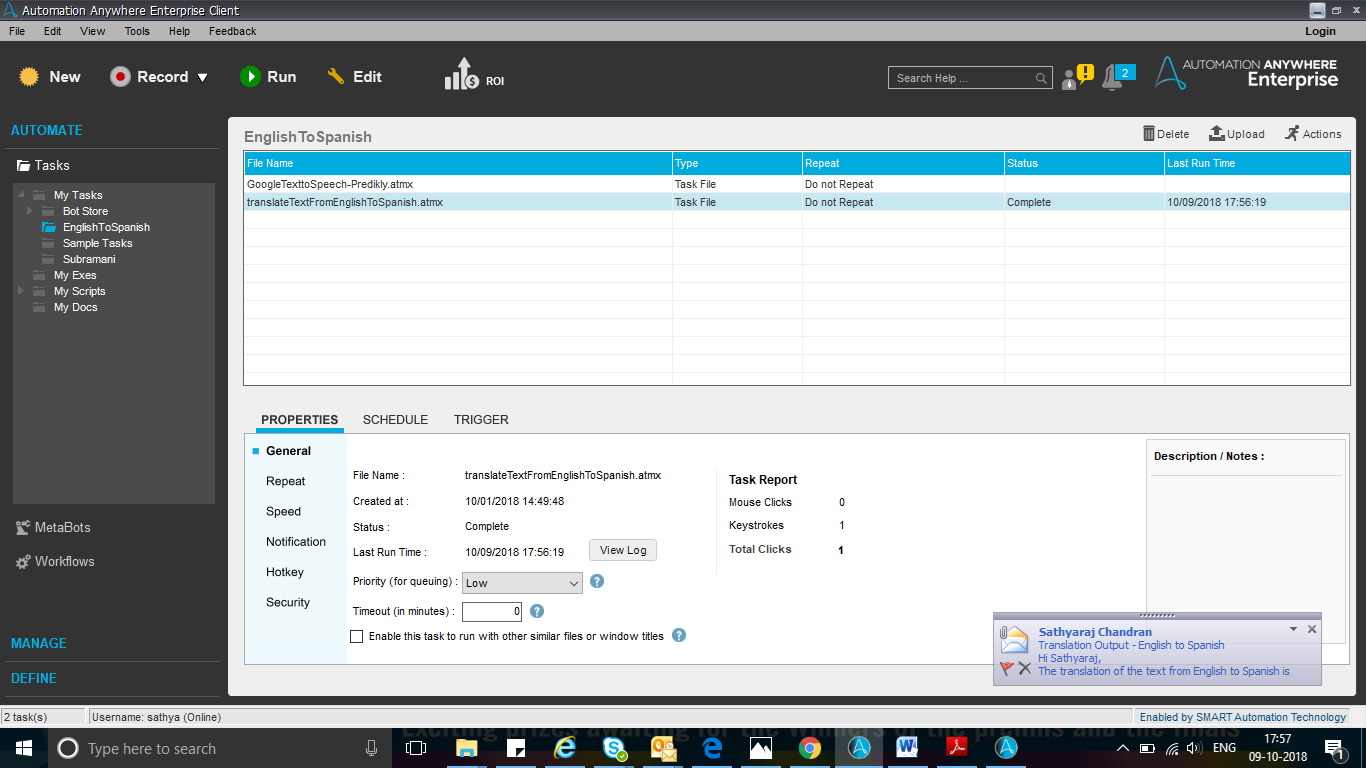Open the Tools menu
The image size is (1366, 768).
(x=137, y=31)
